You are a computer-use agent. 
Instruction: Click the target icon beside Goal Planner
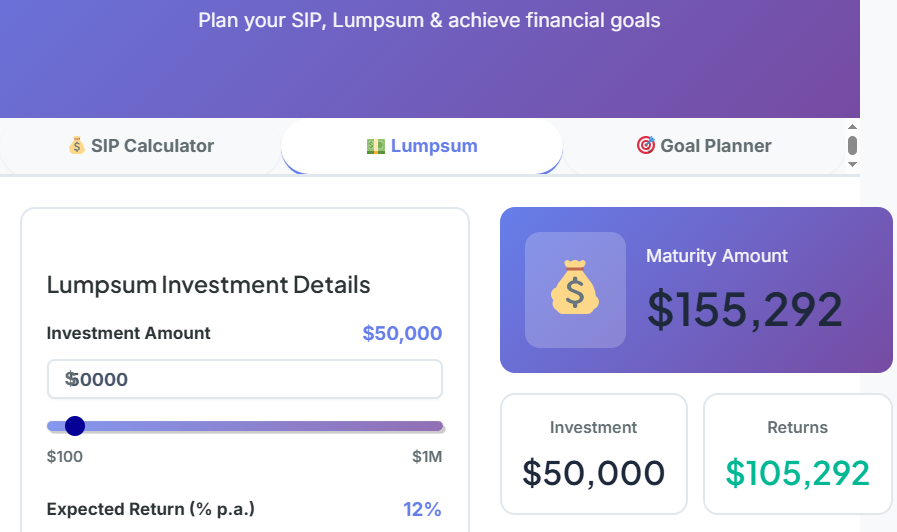646,146
